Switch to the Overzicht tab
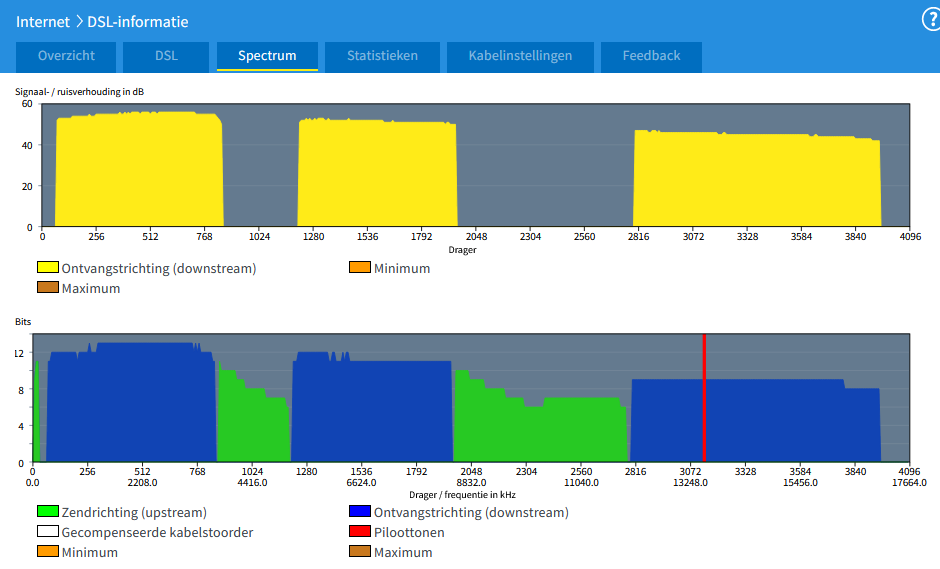The image size is (940, 569). (x=66, y=56)
